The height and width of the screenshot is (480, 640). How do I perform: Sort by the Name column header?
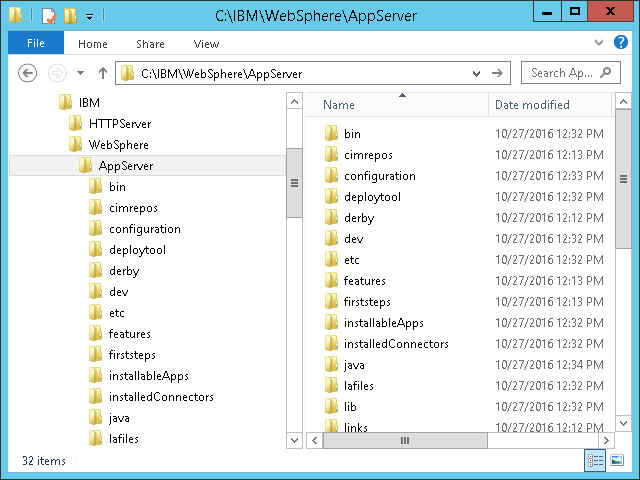(339, 105)
